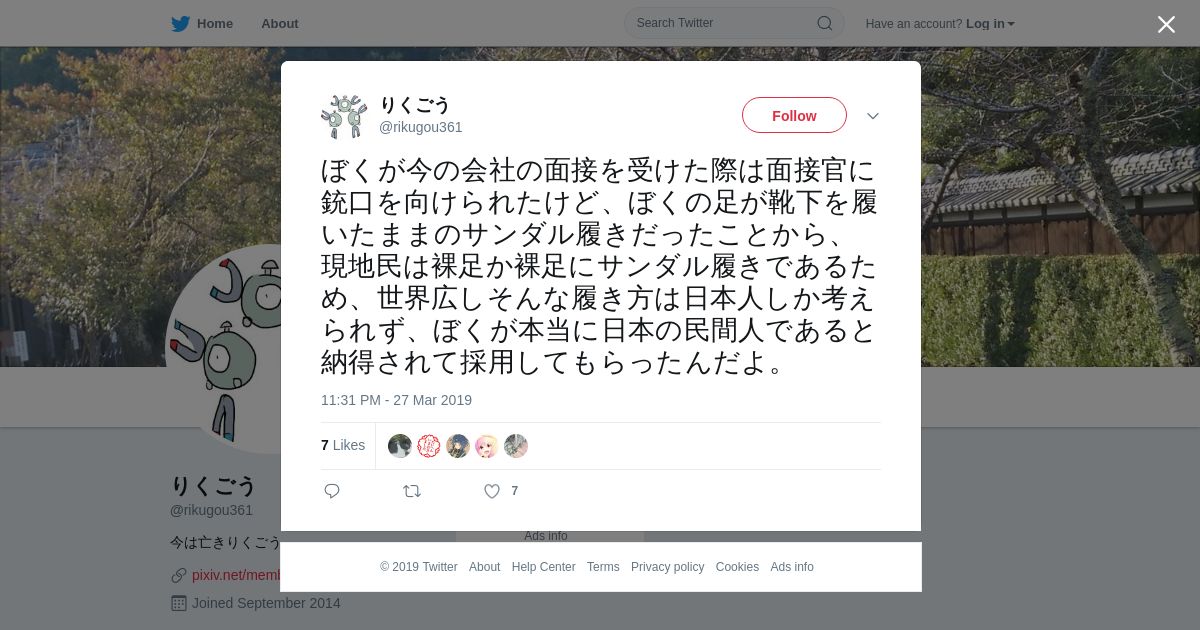This screenshot has height=630, width=1200.
Task: Click the retweet arrows icon
Action: (x=412, y=491)
